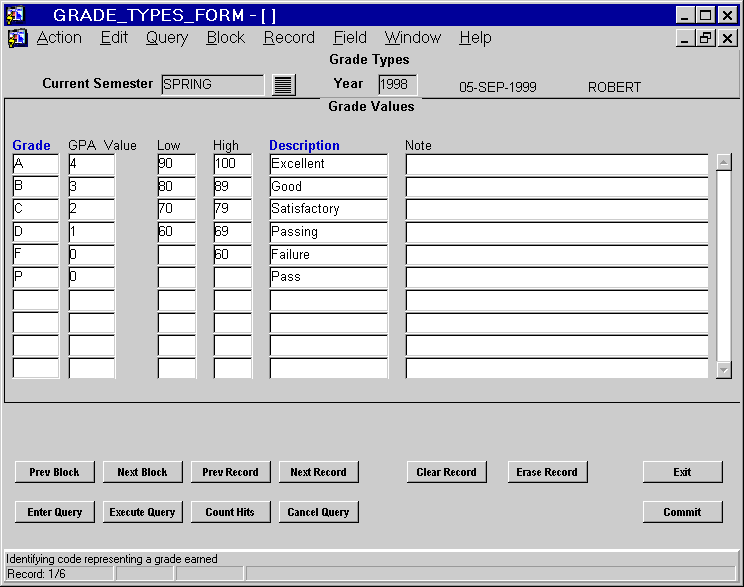Click the 05-SEP-1999 date text
Viewport: 744px width, 587px height.
point(498,87)
